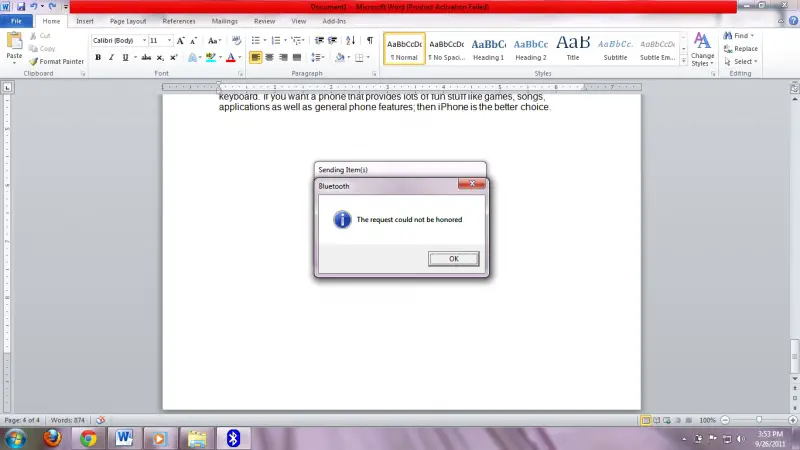
Task: Apply borders to the paragraph
Action: coord(359,58)
